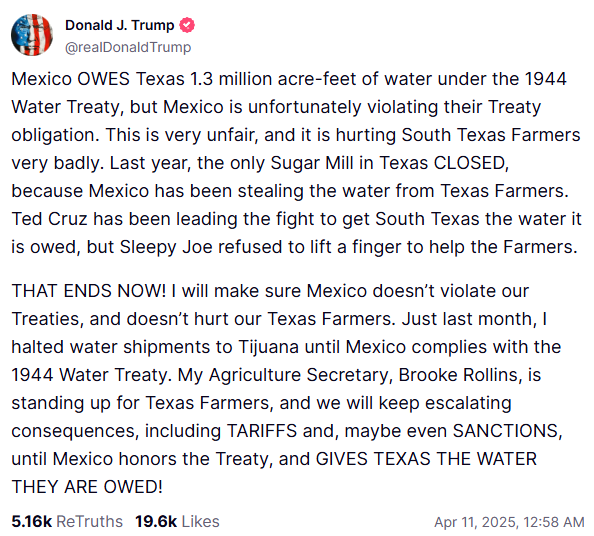The image size is (594, 536).
Task: Open Donald J. Trump display name
Action: (x=119, y=25)
